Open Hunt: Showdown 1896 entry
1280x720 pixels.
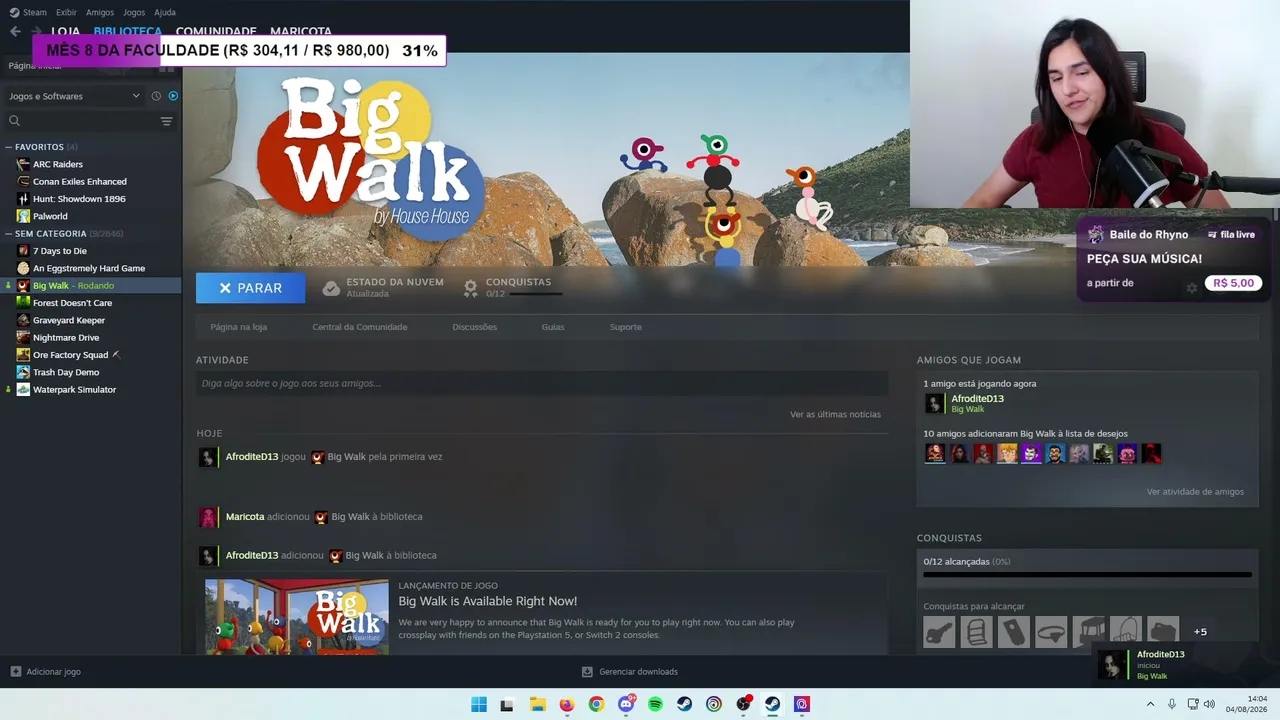point(79,199)
